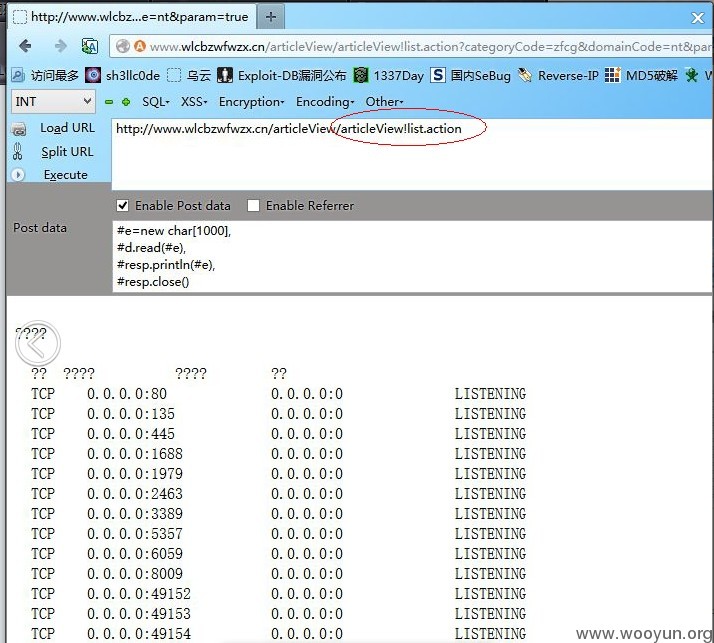Click the browser forward arrow
This screenshot has height=643, width=714.
coord(60,46)
